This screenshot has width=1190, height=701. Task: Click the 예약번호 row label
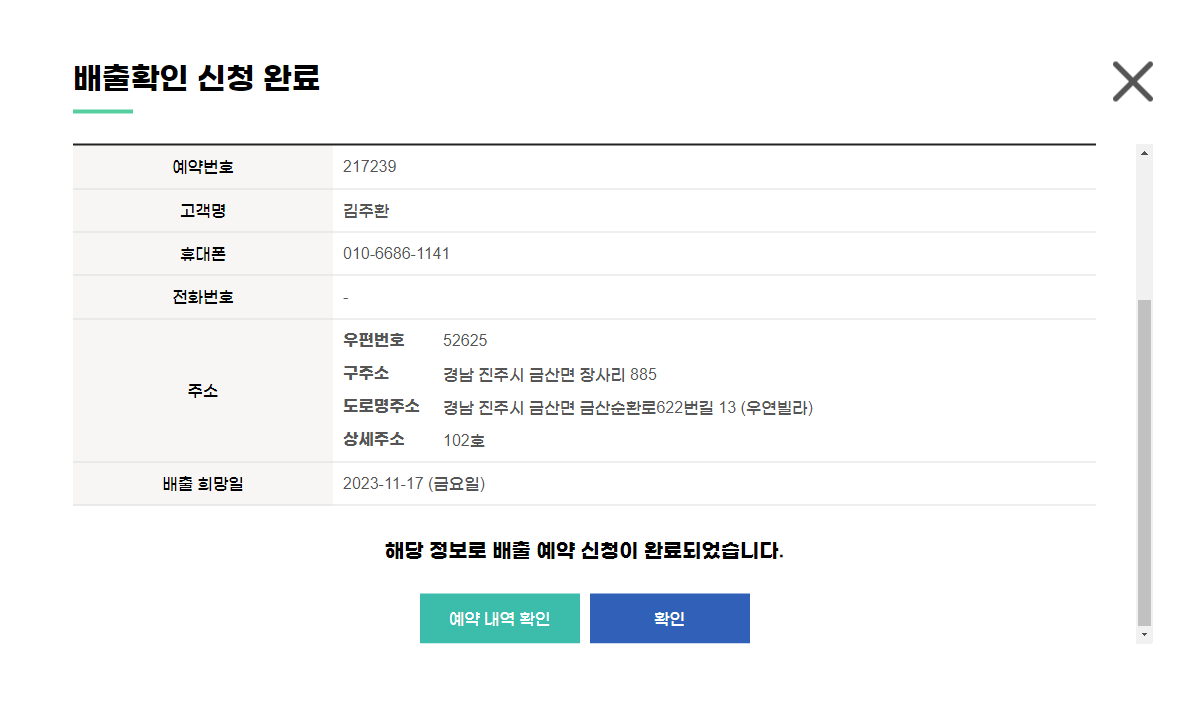click(203, 167)
